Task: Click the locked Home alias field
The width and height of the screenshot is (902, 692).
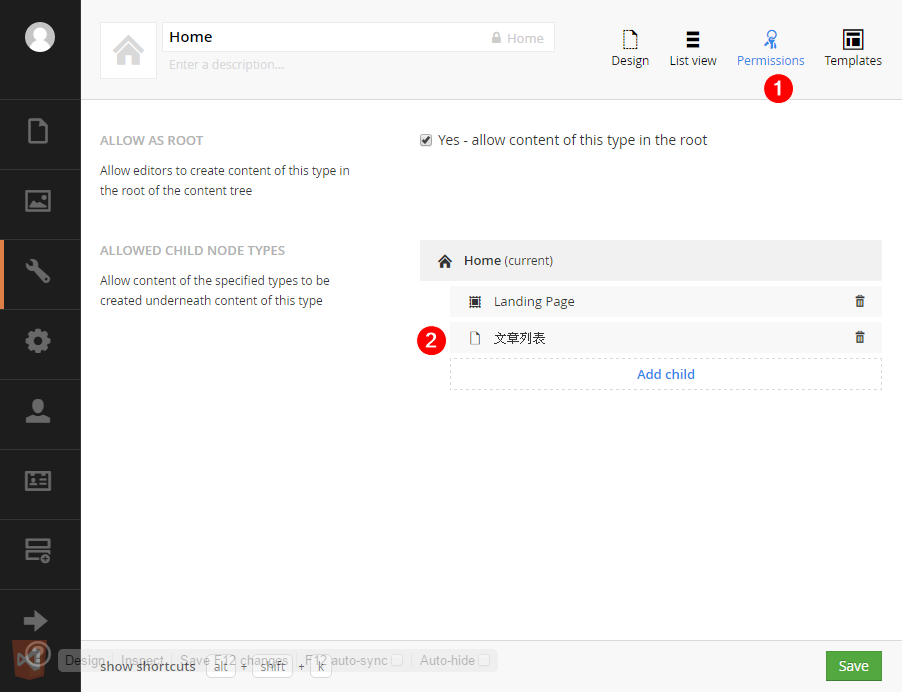Action: point(517,38)
